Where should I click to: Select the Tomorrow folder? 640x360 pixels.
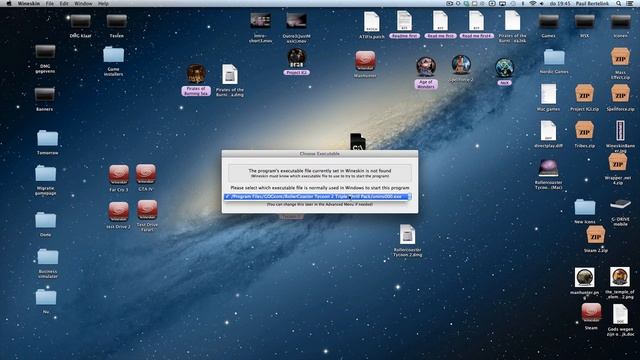47,138
